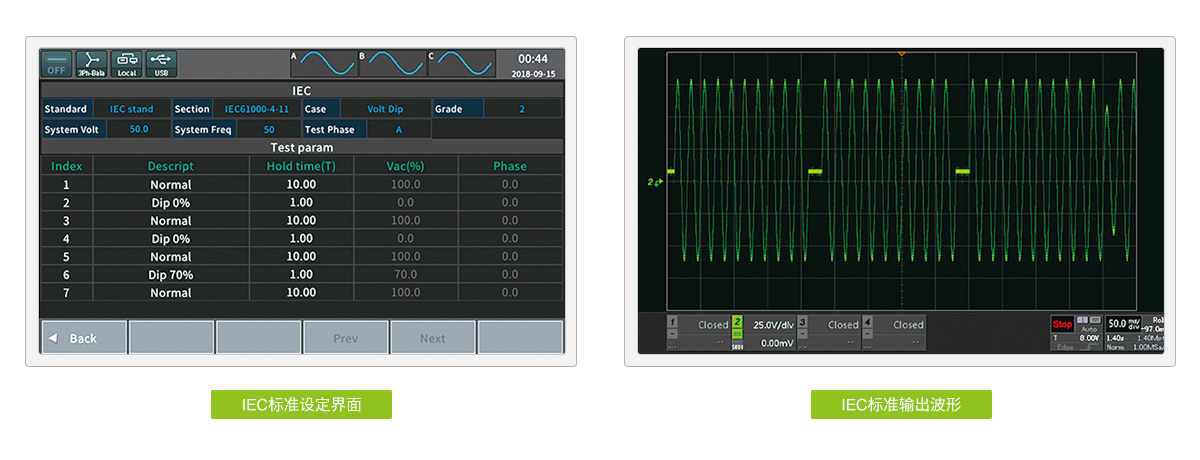1200x460 pixels.
Task: Select the phase B waveform preview
Action: tap(392, 64)
